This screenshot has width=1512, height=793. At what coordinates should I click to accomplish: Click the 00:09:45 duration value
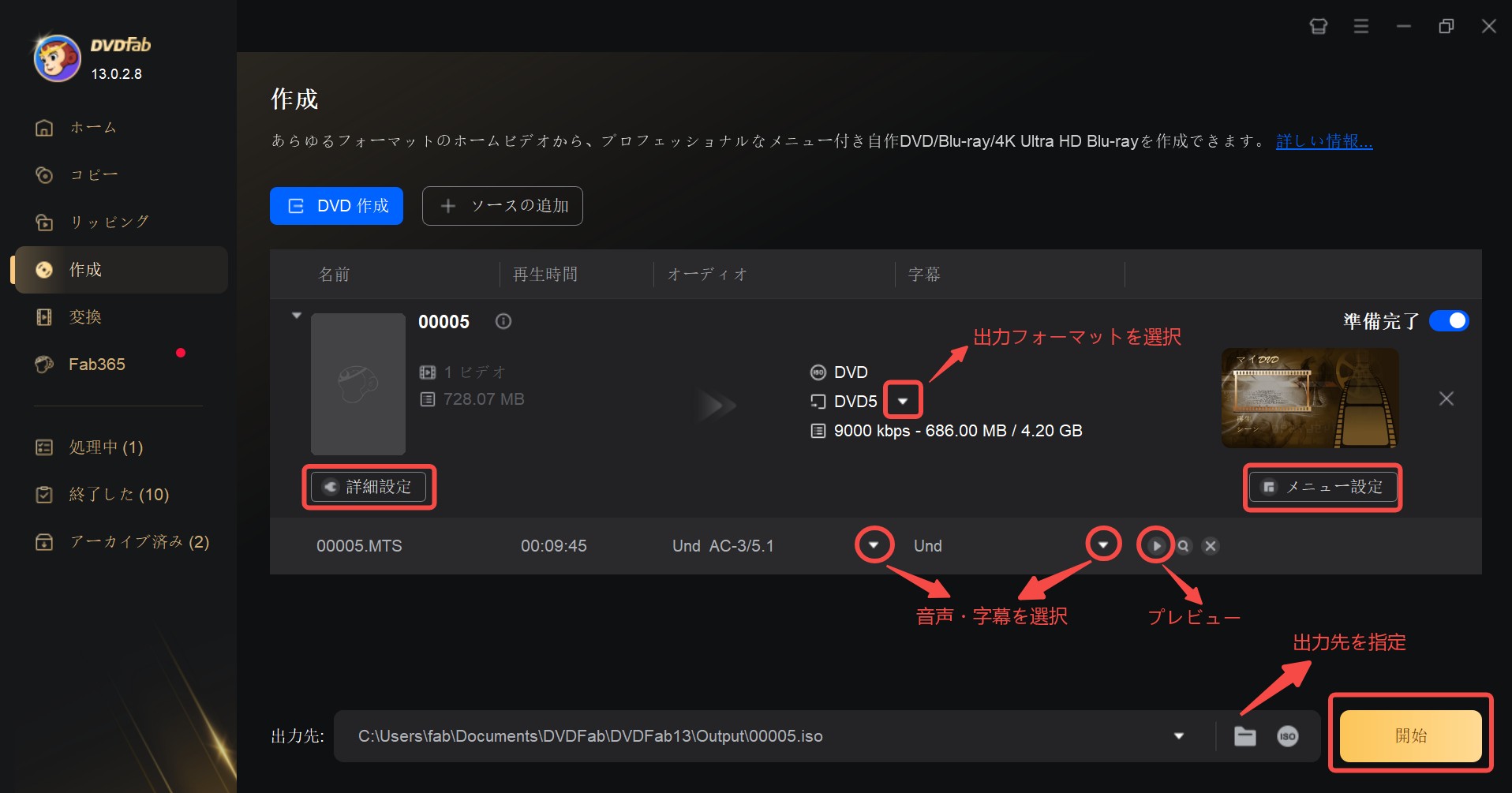tap(554, 546)
